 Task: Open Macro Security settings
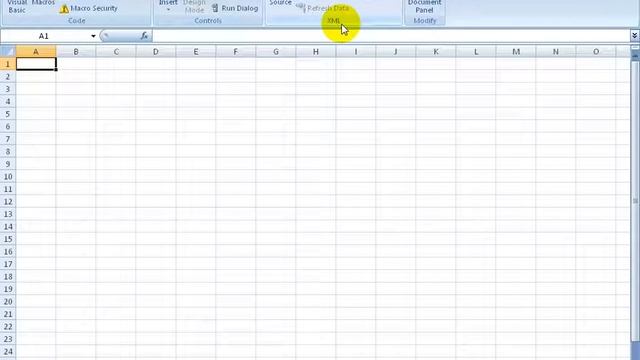(88, 8)
